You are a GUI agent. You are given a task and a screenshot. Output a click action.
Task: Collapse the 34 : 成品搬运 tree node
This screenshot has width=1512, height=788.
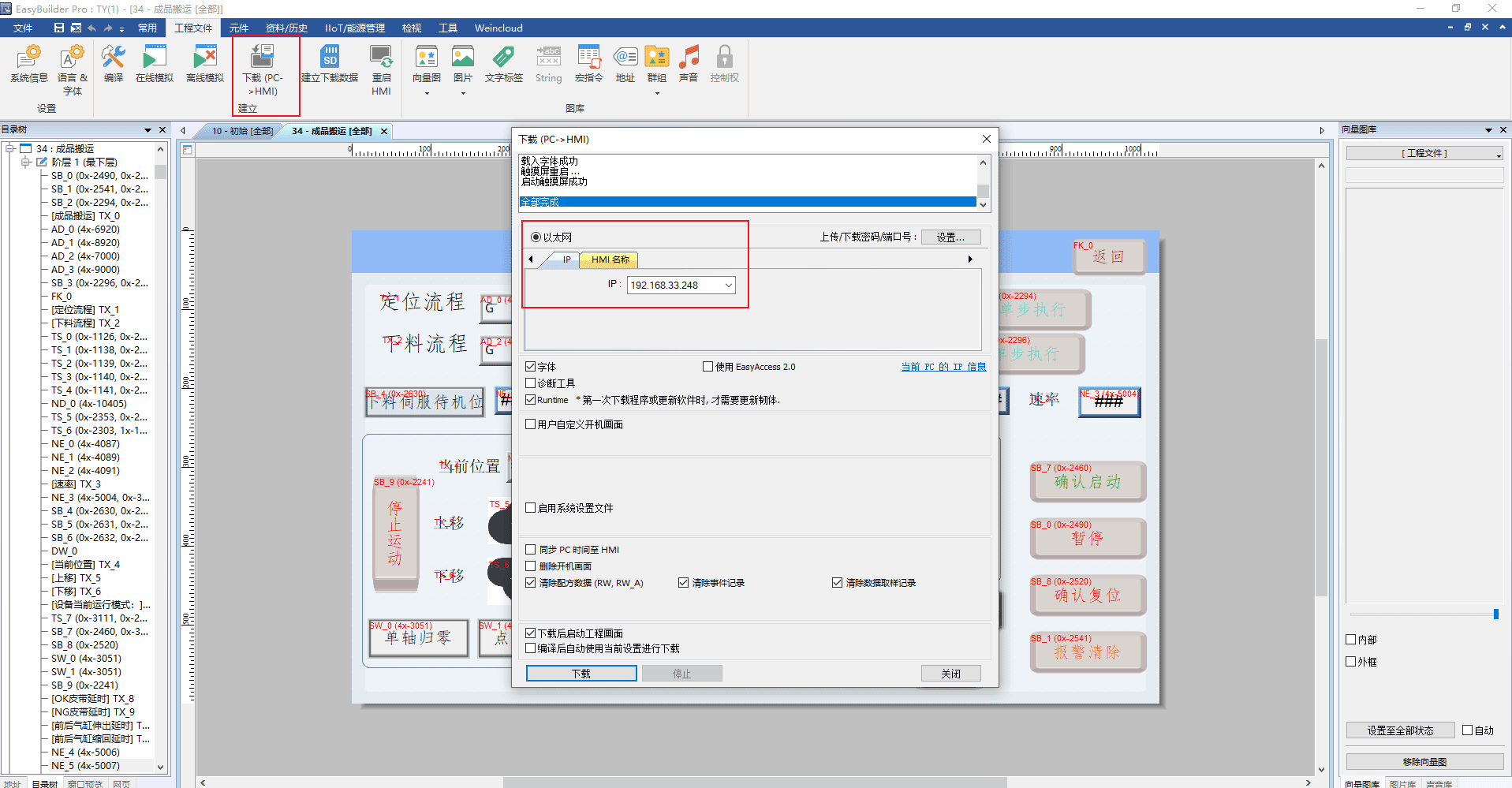point(10,148)
